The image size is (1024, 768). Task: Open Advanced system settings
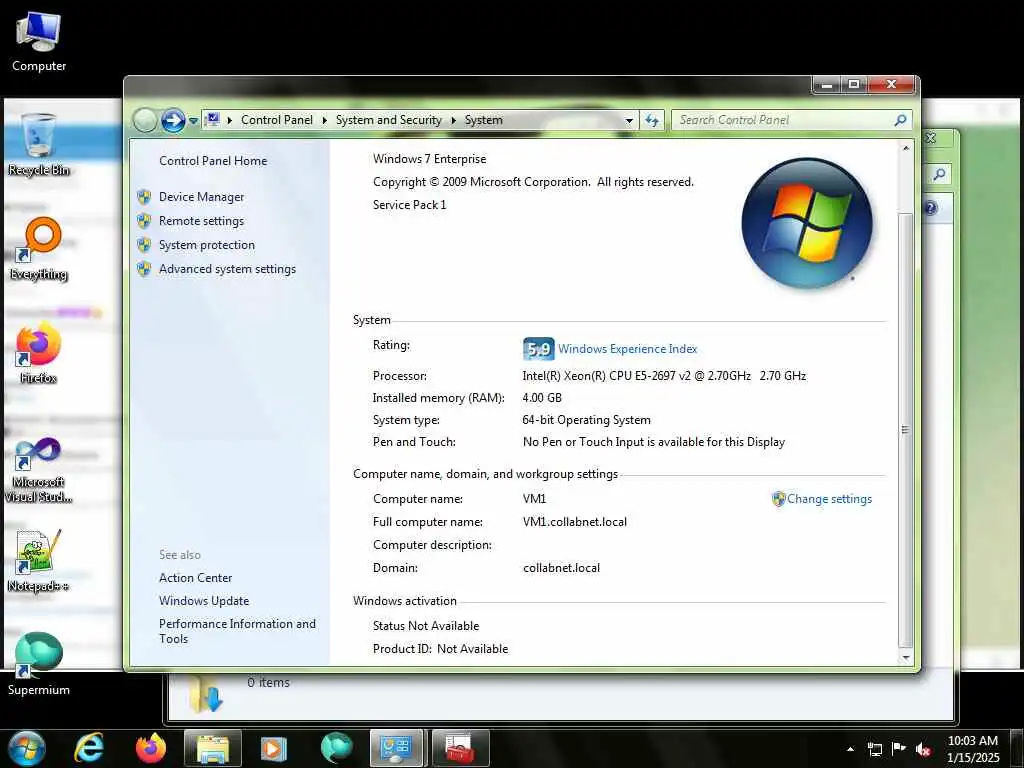pos(227,269)
